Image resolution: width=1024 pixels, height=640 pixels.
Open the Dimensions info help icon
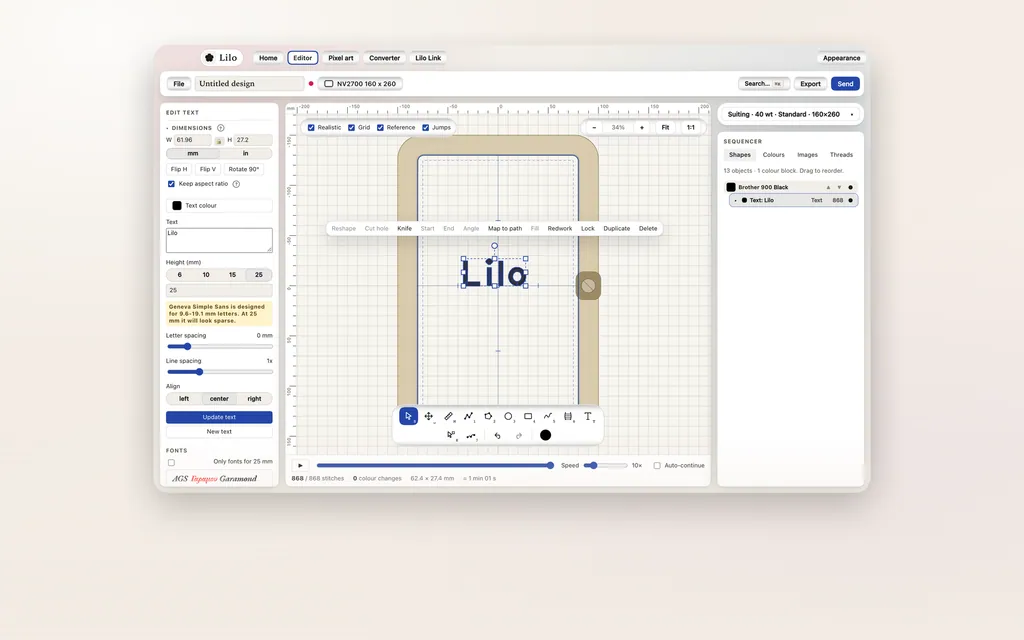pos(221,128)
